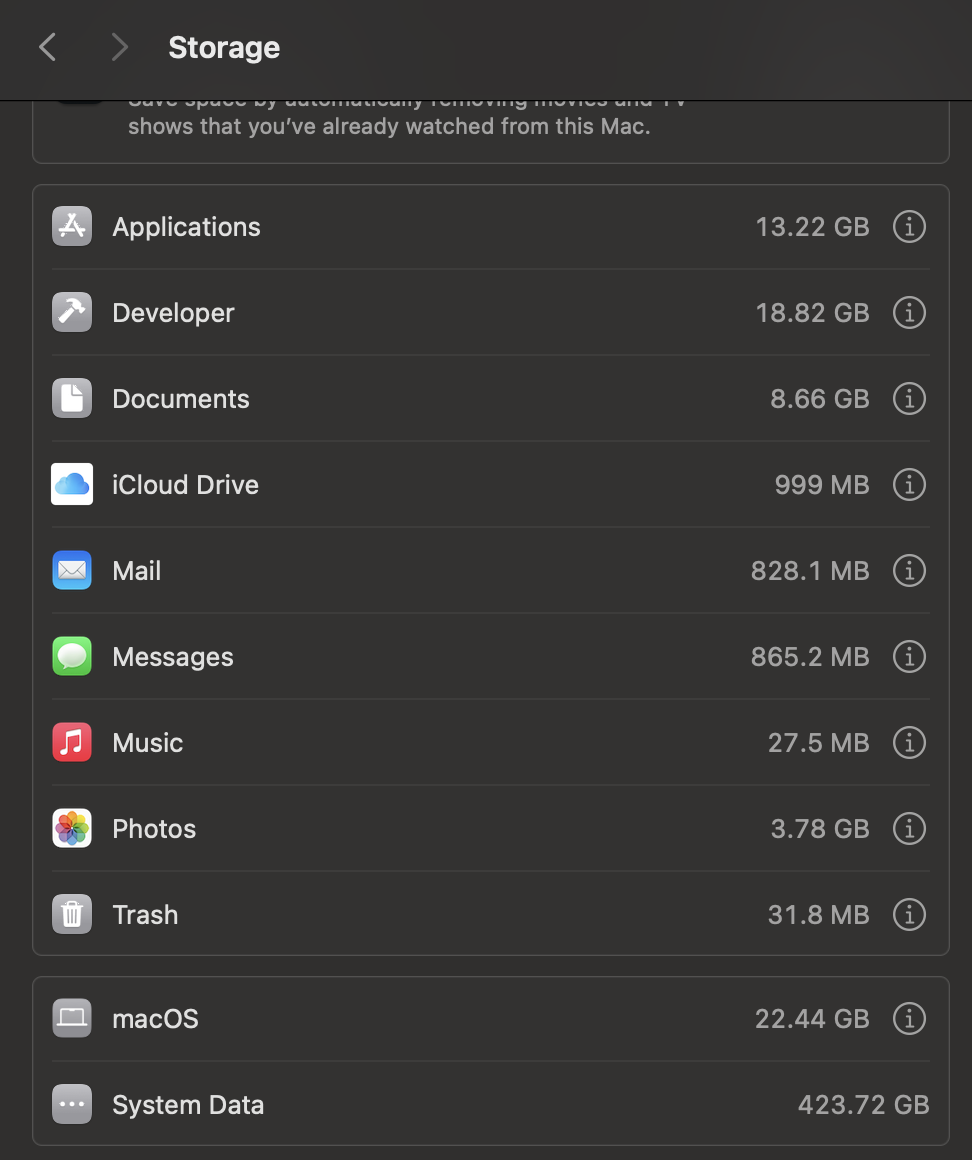This screenshot has width=972, height=1160.
Task: Click the Photos pinwheel icon
Action: pos(72,829)
